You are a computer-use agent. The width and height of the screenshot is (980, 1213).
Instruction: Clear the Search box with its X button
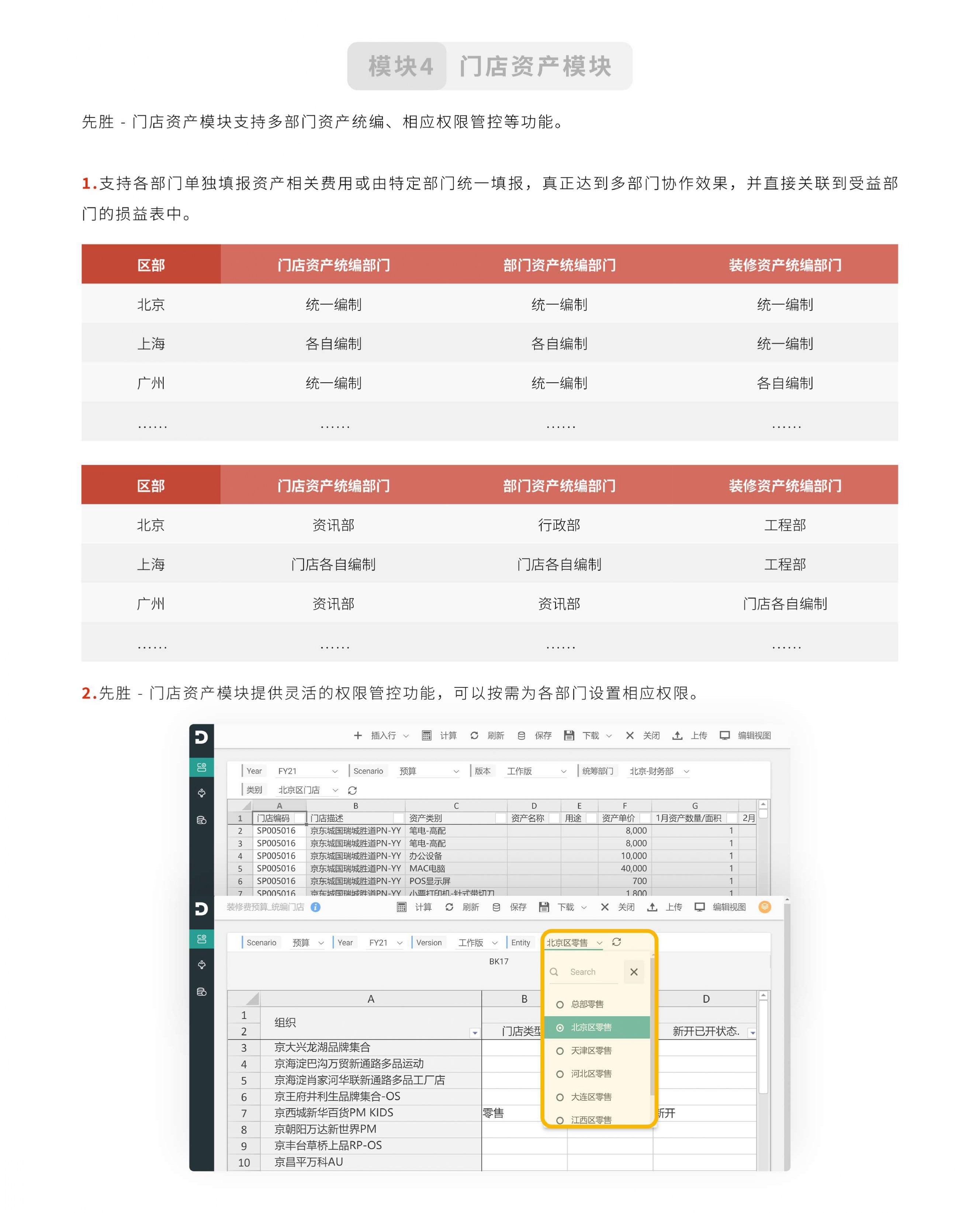click(634, 971)
